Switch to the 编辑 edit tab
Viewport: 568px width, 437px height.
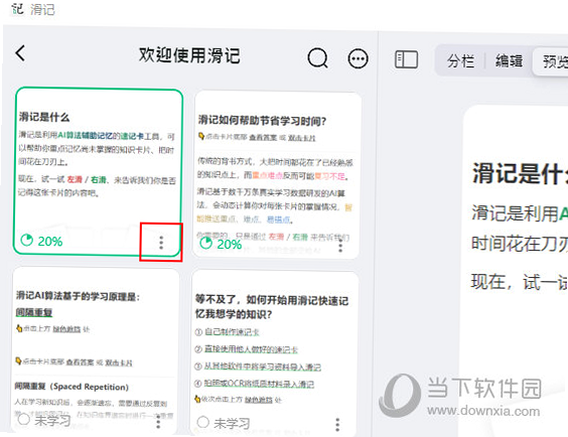[509, 61]
